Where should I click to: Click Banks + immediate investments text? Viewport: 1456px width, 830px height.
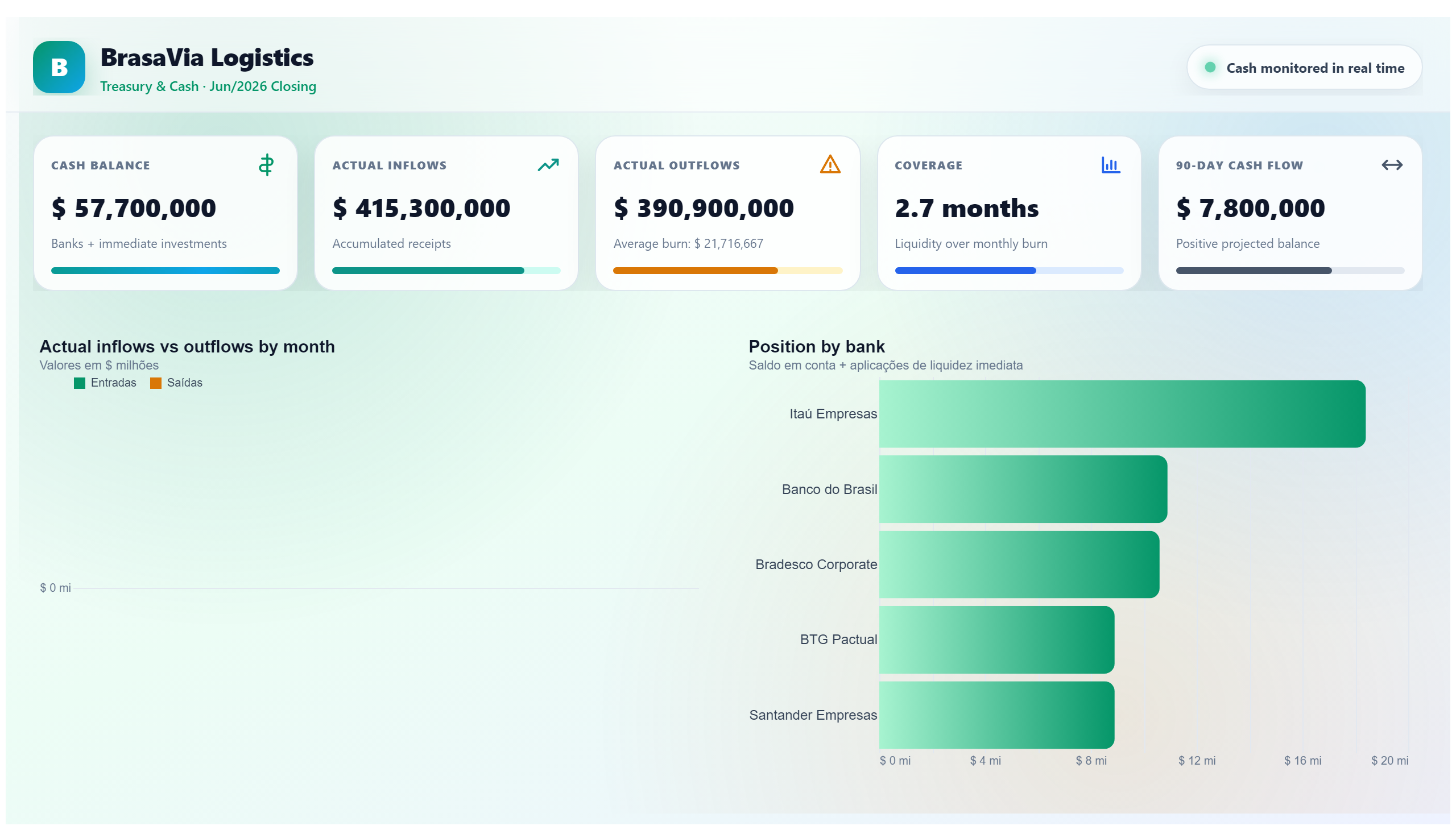139,243
